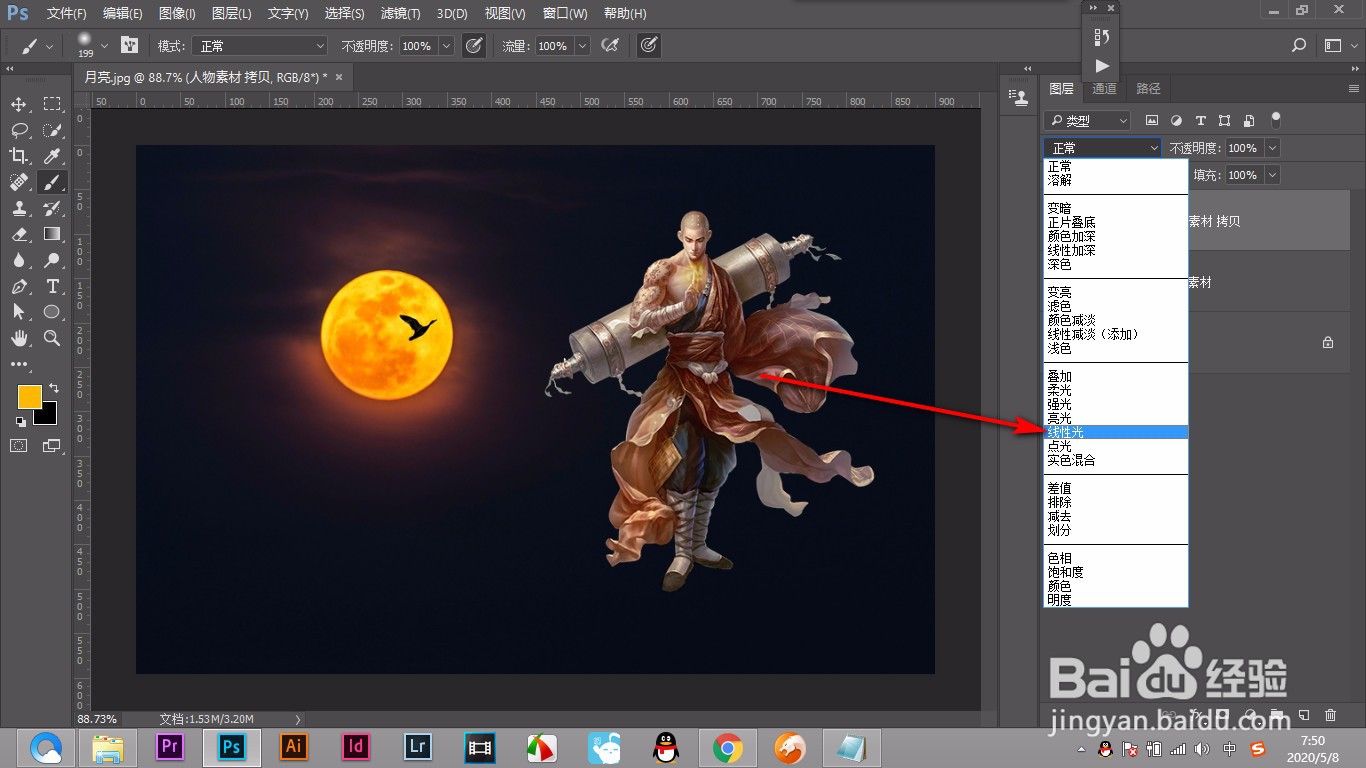Select the Quick Selection tool
1366x768 pixels.
(52, 130)
